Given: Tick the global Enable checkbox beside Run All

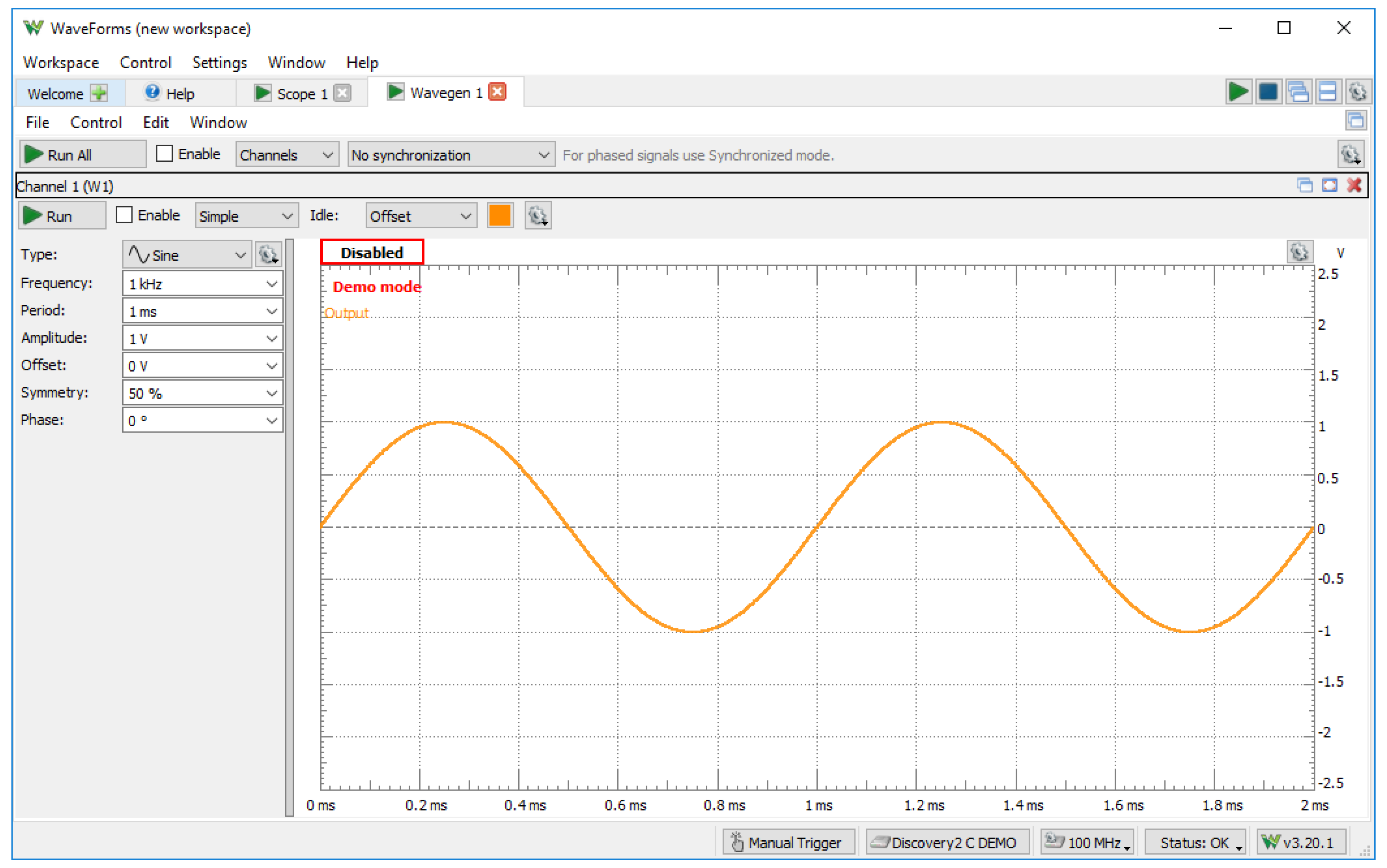Looking at the screenshot, I should (165, 154).
